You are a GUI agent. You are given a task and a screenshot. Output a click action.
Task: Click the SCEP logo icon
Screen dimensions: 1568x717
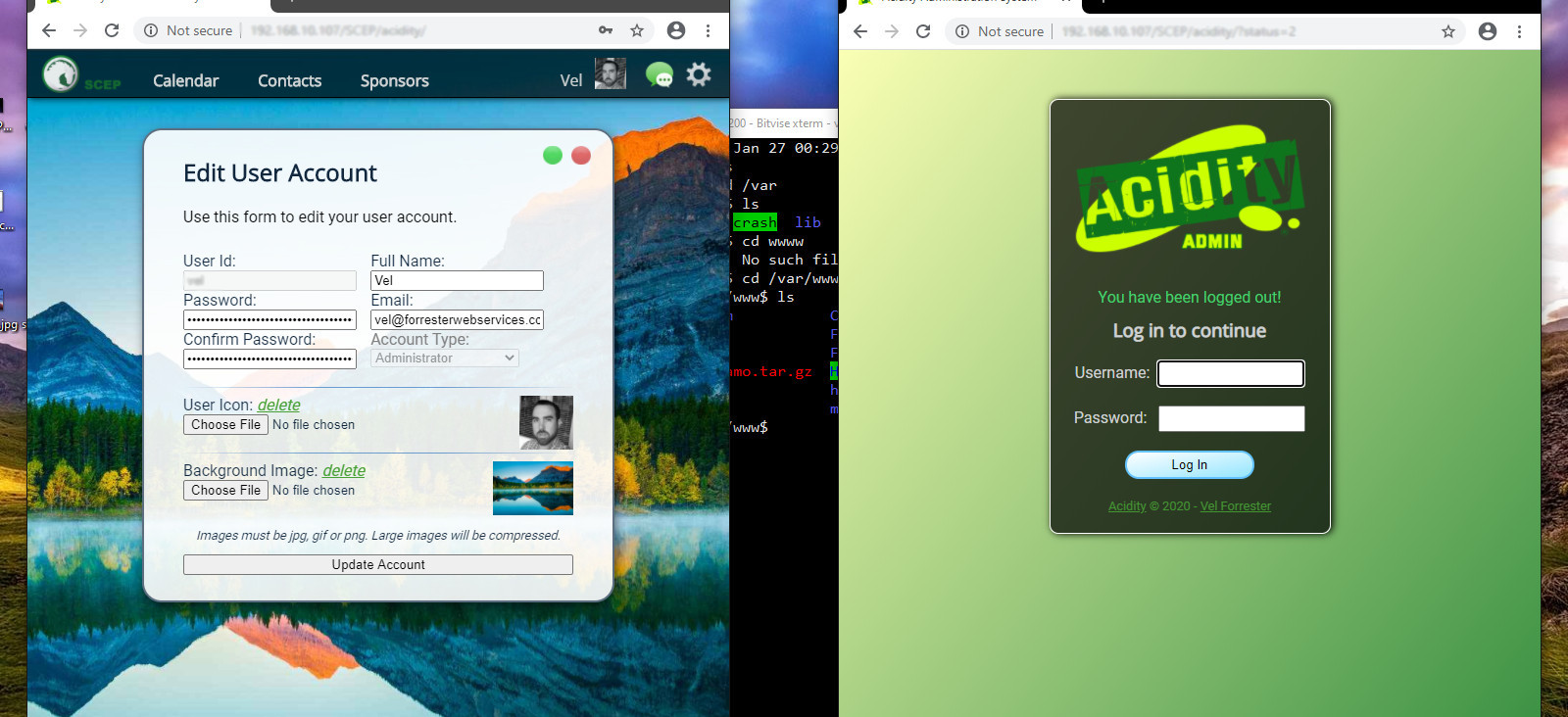[61, 74]
